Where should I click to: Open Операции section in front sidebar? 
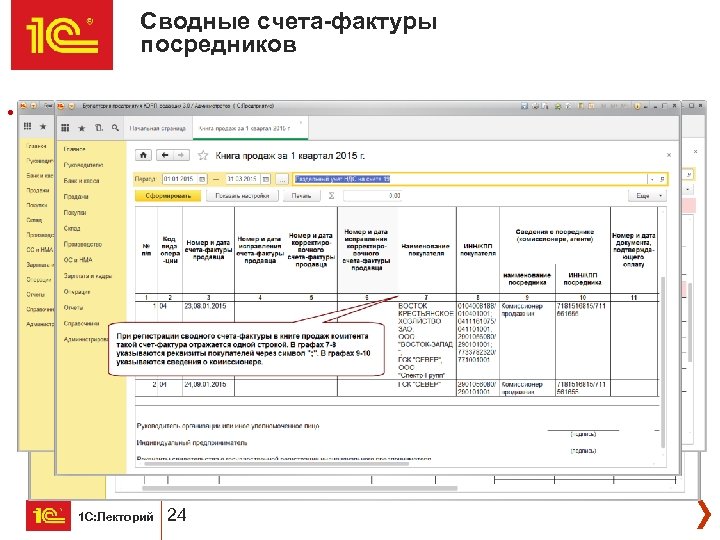point(77,292)
